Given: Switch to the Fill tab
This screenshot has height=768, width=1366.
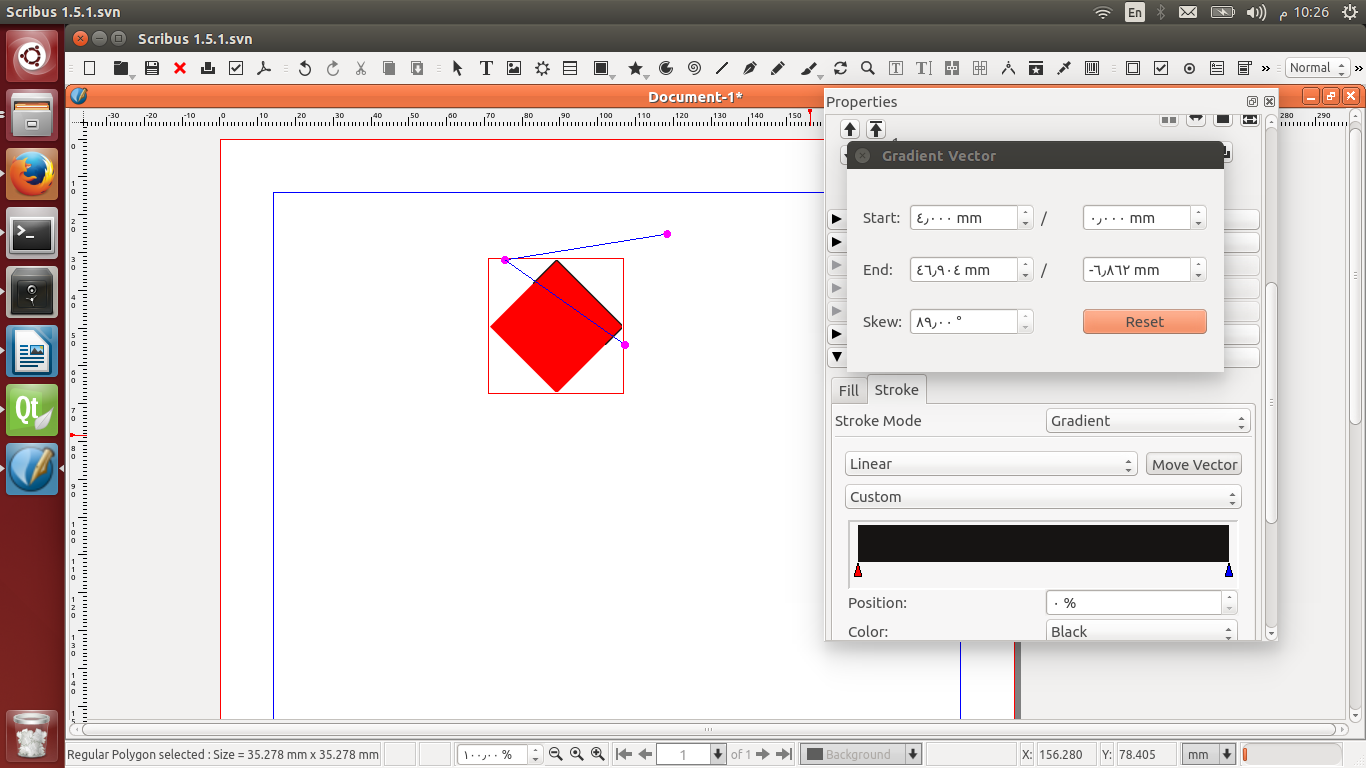Looking at the screenshot, I should coord(848,390).
